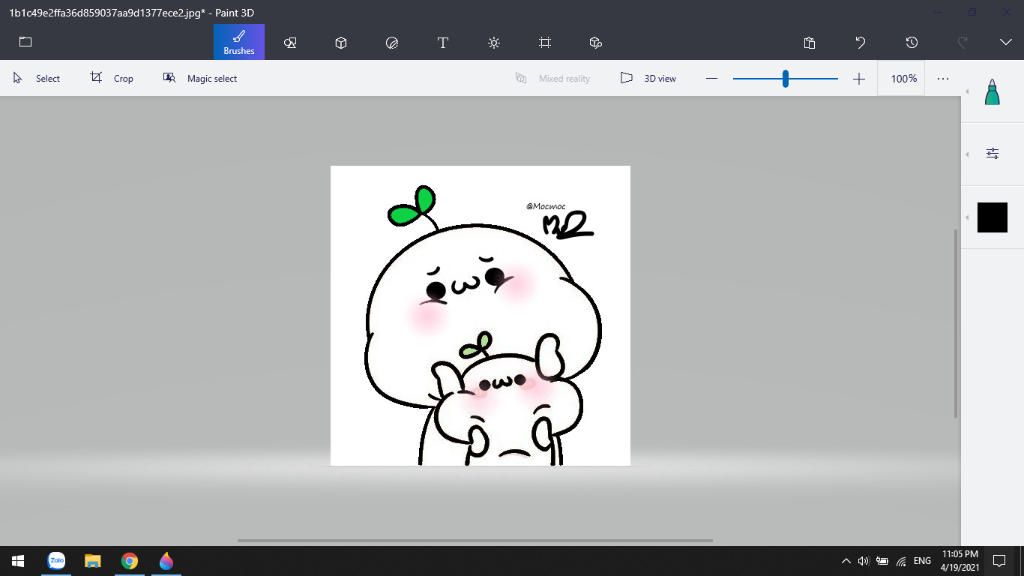Undo the last action
1024x576 pixels.
[x=860, y=42]
